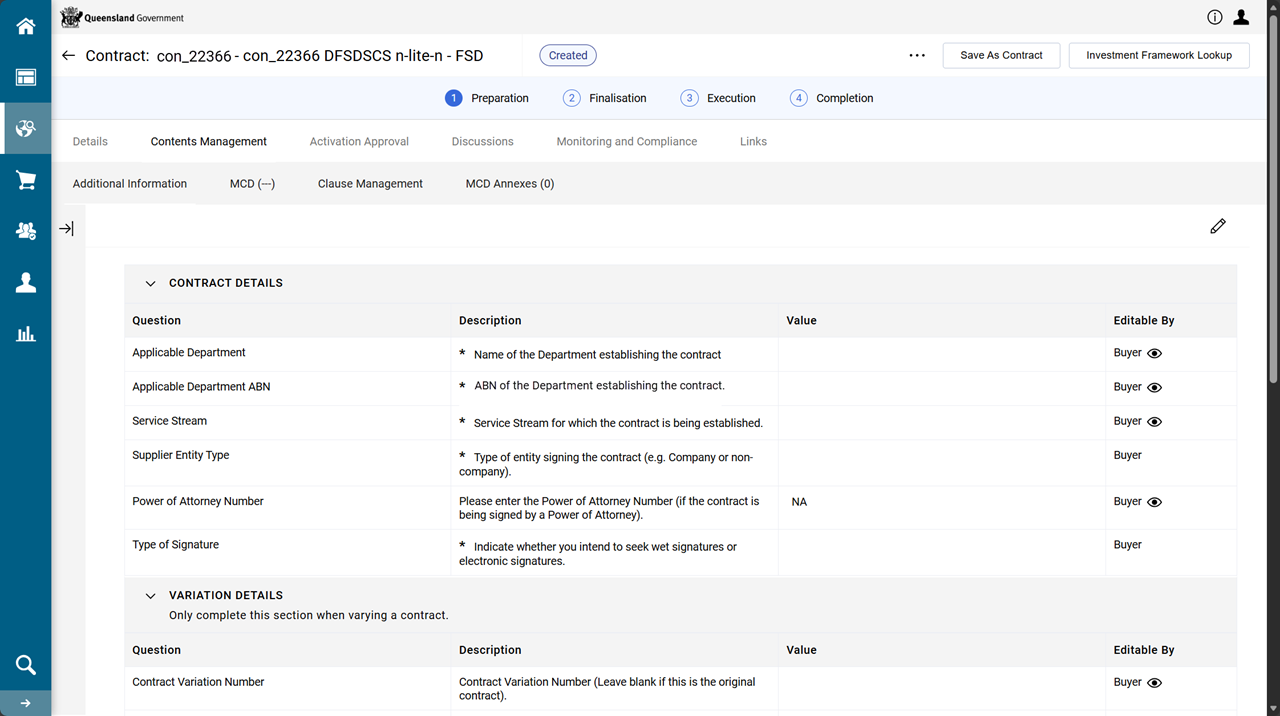Viewport: 1280px width, 716px height.
Task: Collapse the Contract Details section
Action: (x=151, y=284)
